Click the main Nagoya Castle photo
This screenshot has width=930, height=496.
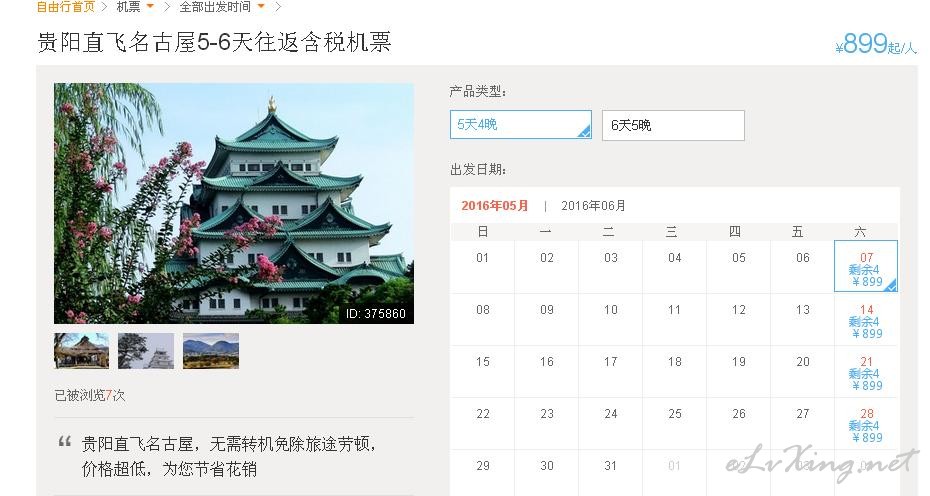(x=234, y=203)
